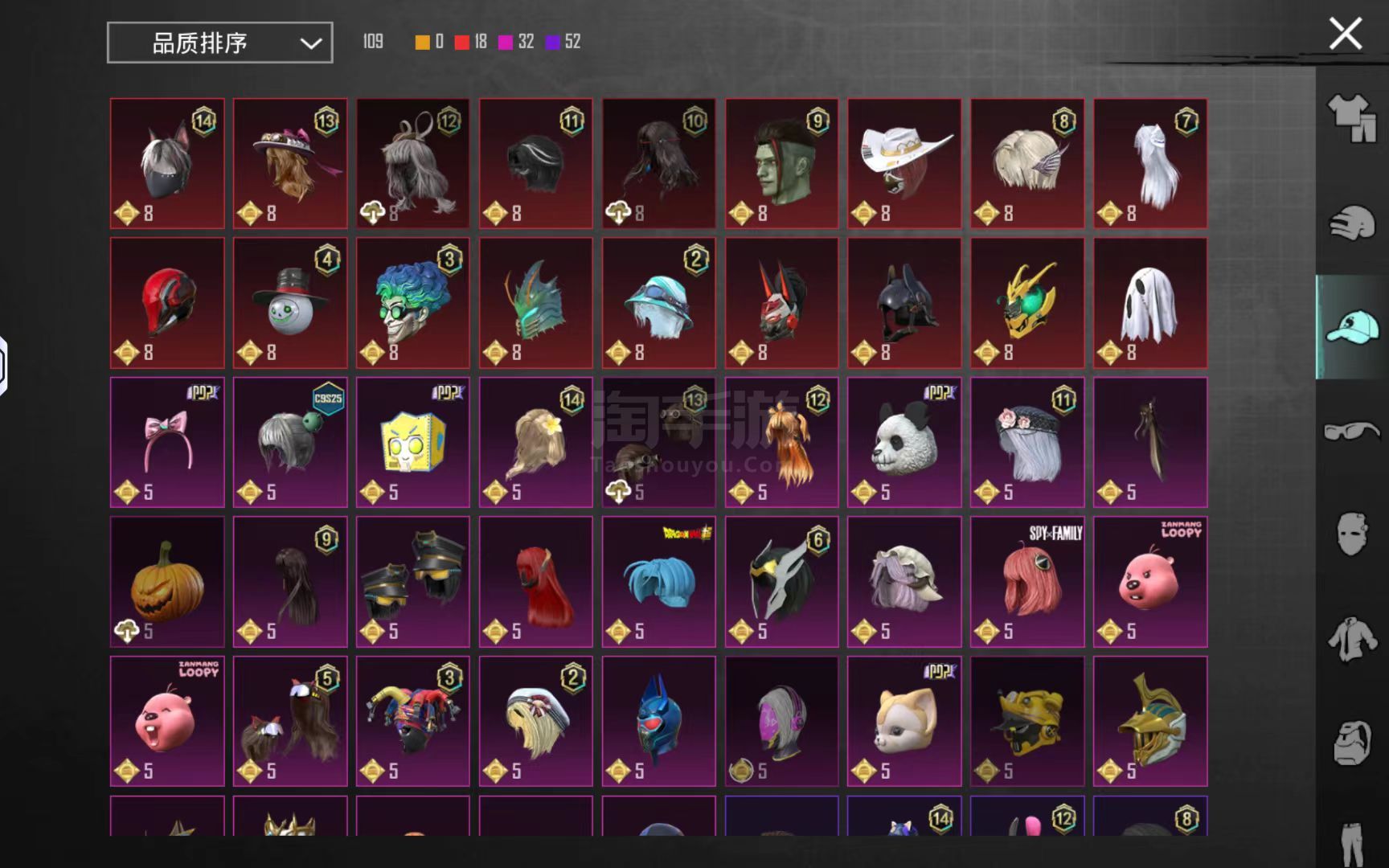
Task: Select the teal cap headwear tab
Action: click(x=1352, y=326)
